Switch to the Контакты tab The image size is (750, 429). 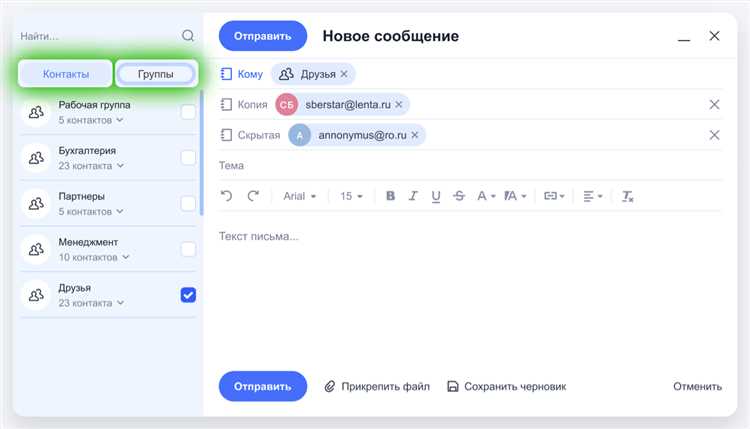click(x=66, y=74)
